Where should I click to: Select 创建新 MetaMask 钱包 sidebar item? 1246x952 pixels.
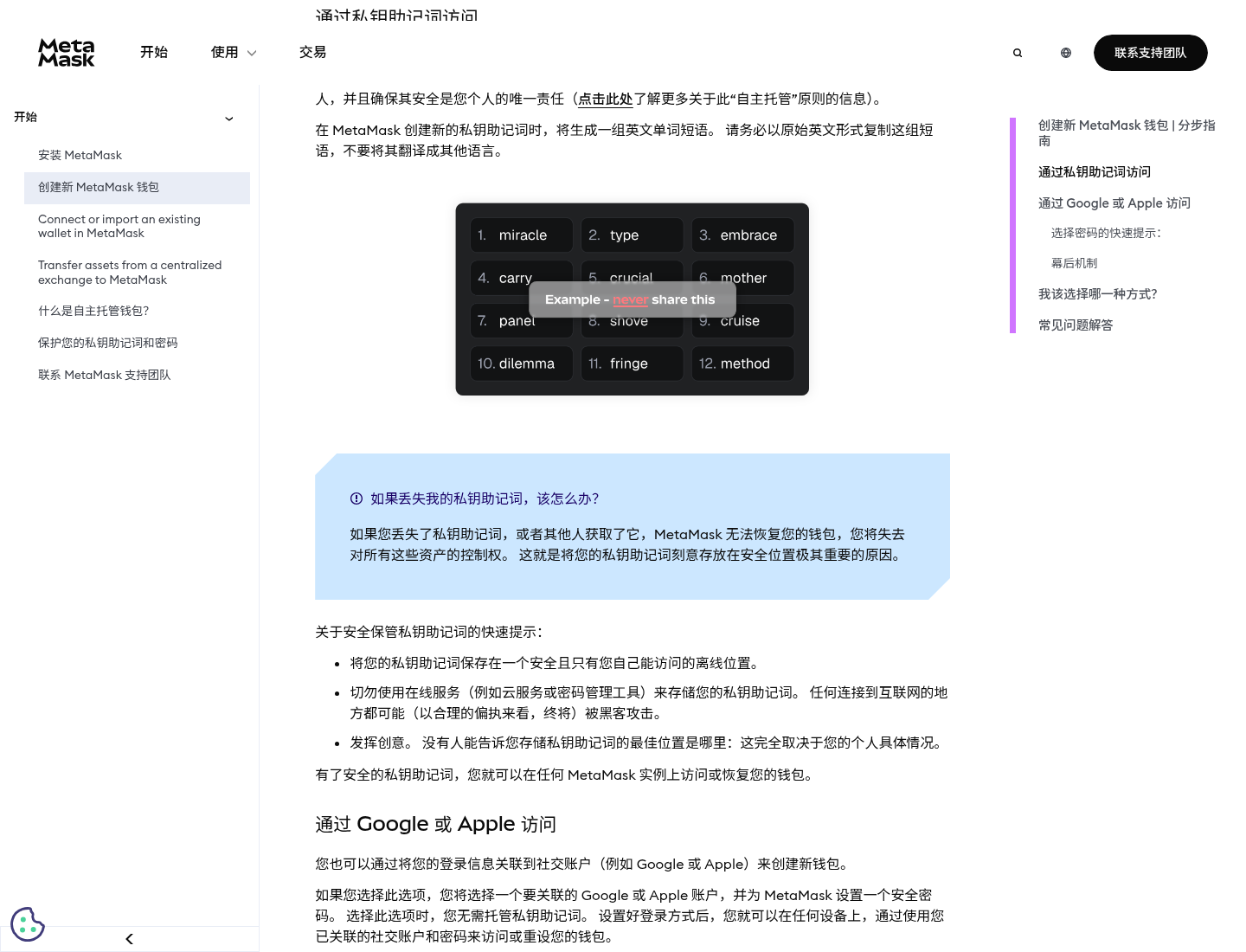click(x=137, y=188)
